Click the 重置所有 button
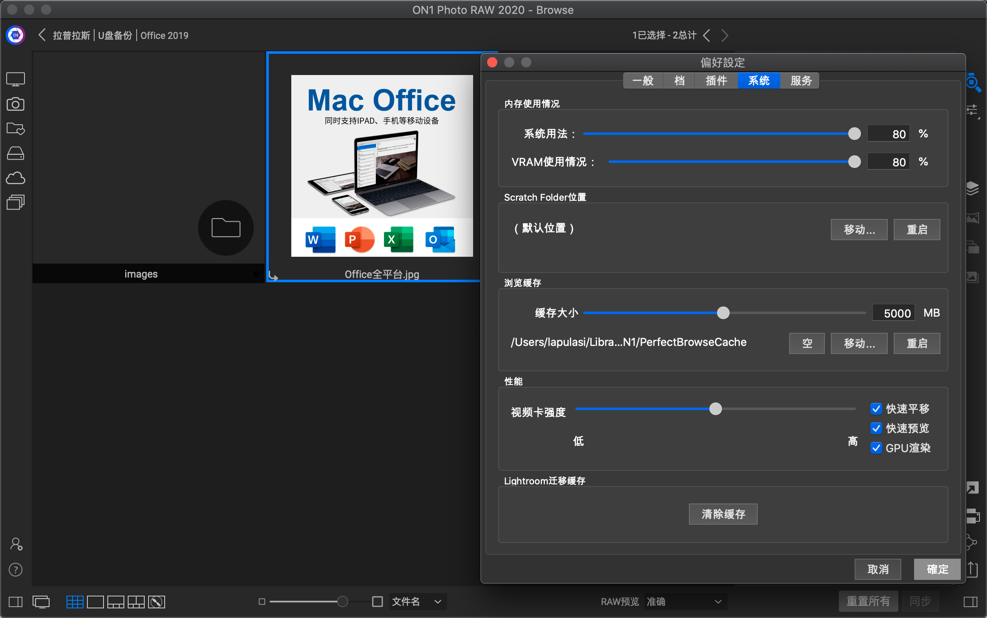 point(868,602)
